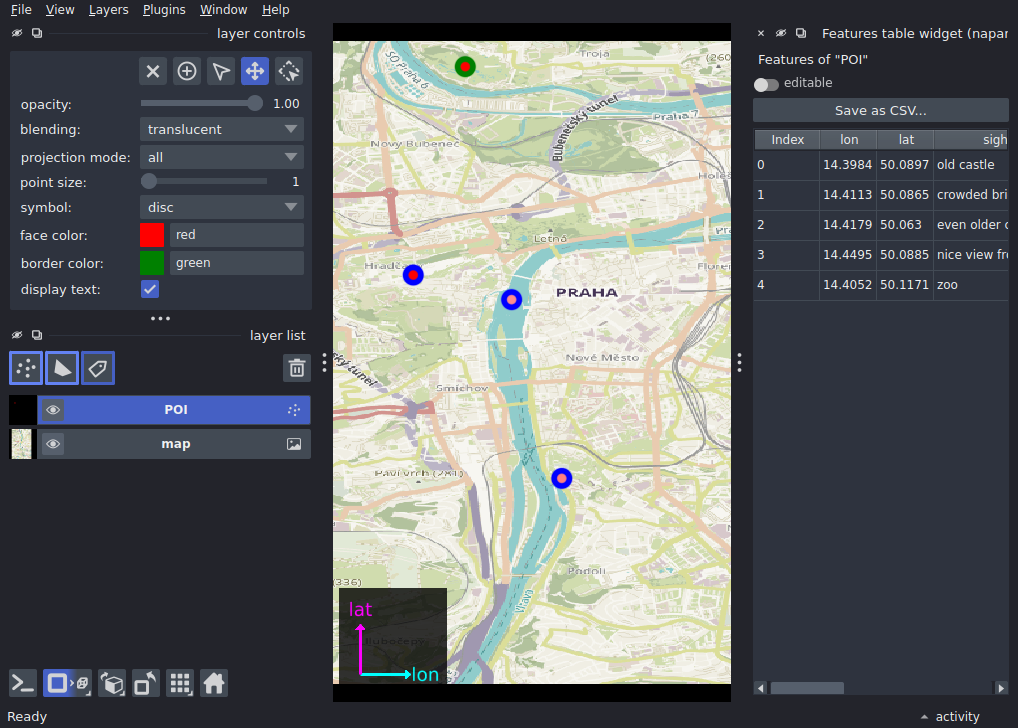Toggle visibility of POI layer
This screenshot has height=728, width=1018.
pos(53,410)
